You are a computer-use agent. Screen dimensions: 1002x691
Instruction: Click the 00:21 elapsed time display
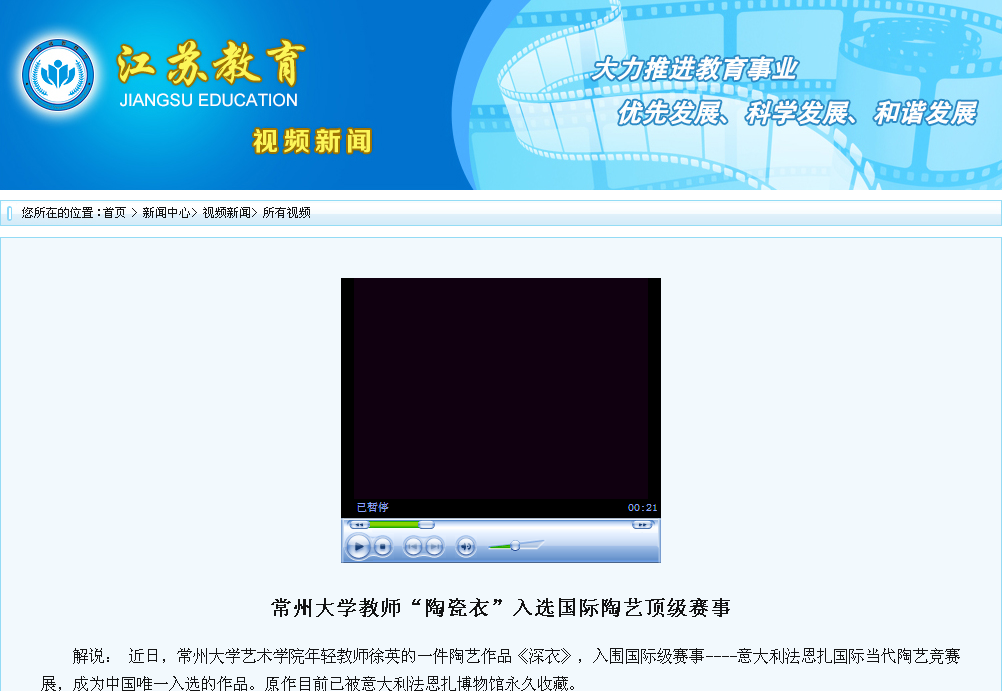642,508
